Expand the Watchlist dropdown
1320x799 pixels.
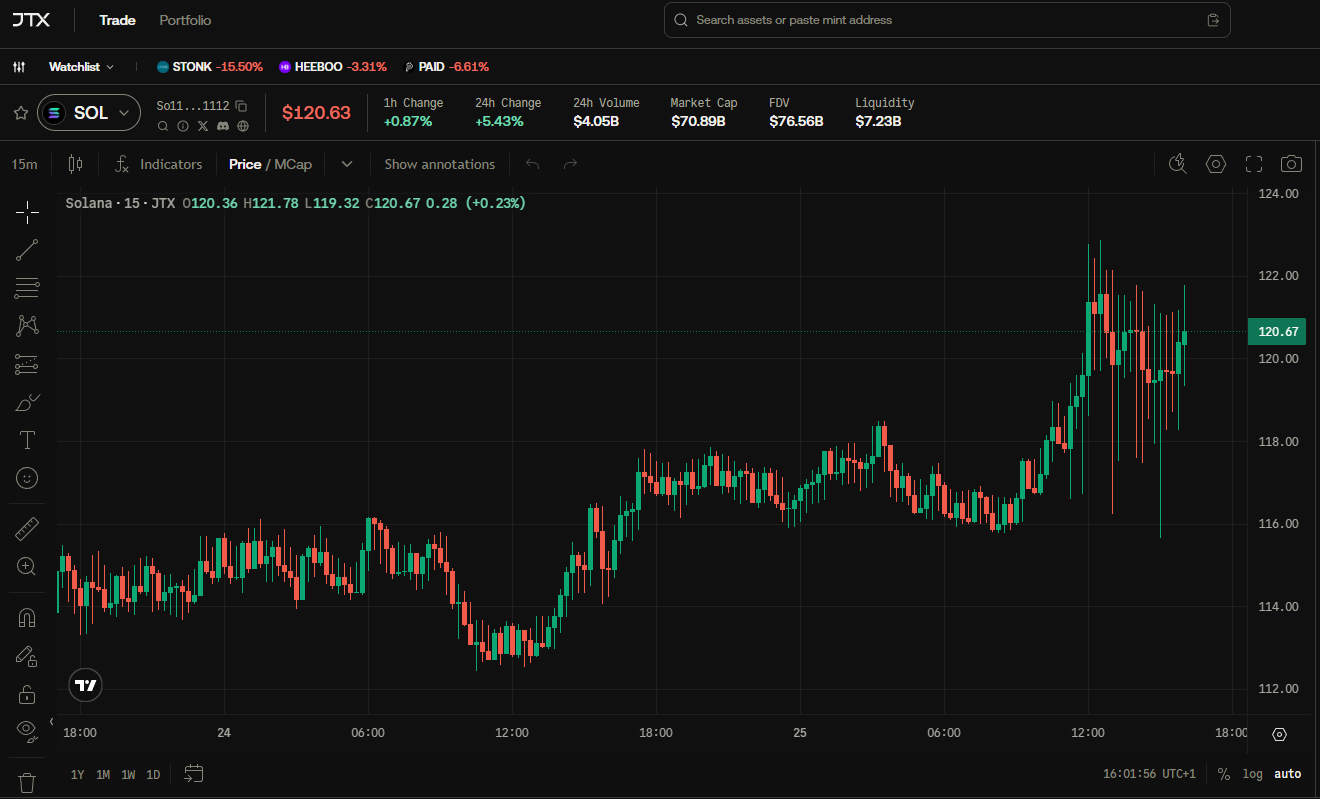coord(81,67)
